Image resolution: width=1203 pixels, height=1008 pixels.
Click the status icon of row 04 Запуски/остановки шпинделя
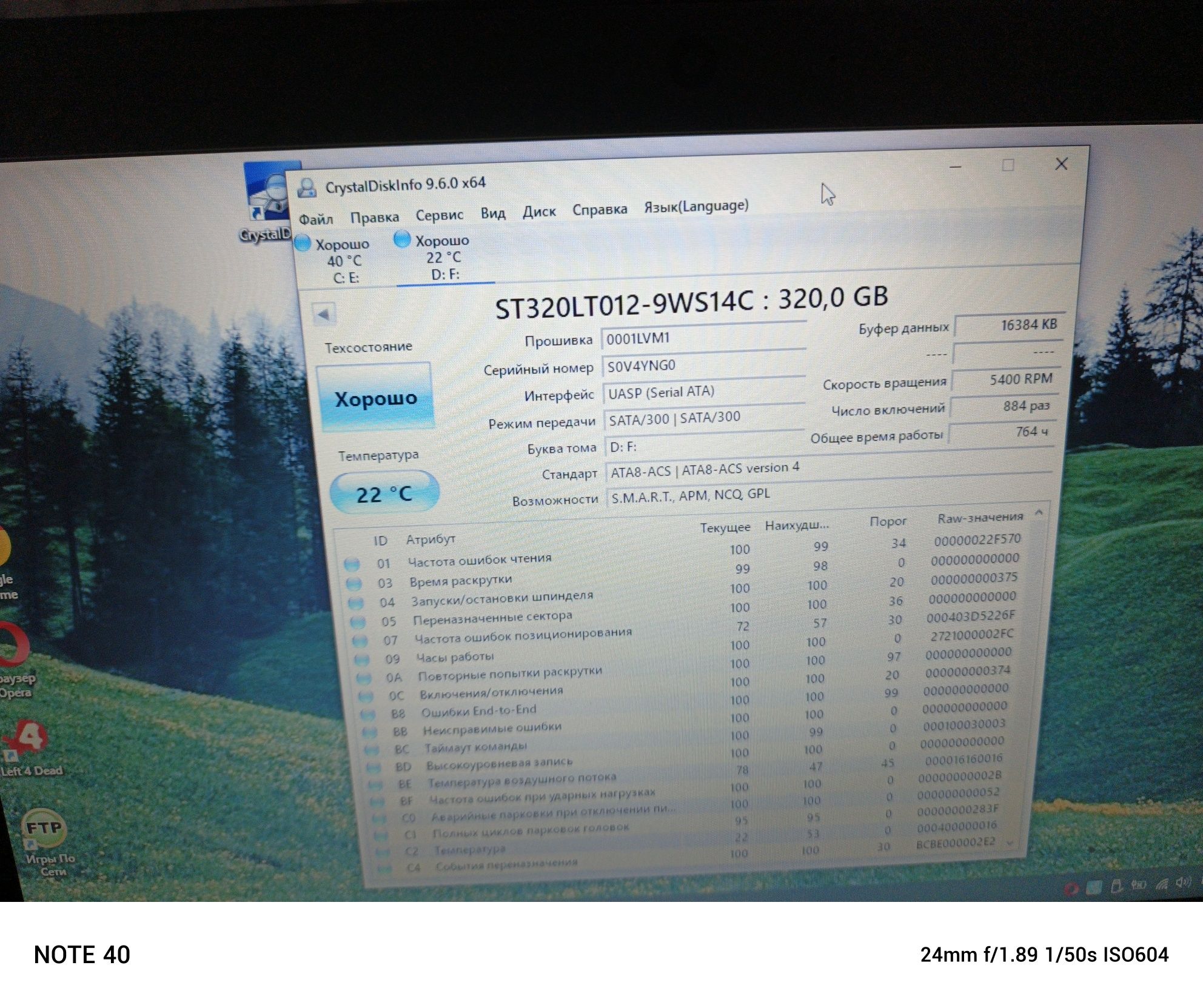356,603
